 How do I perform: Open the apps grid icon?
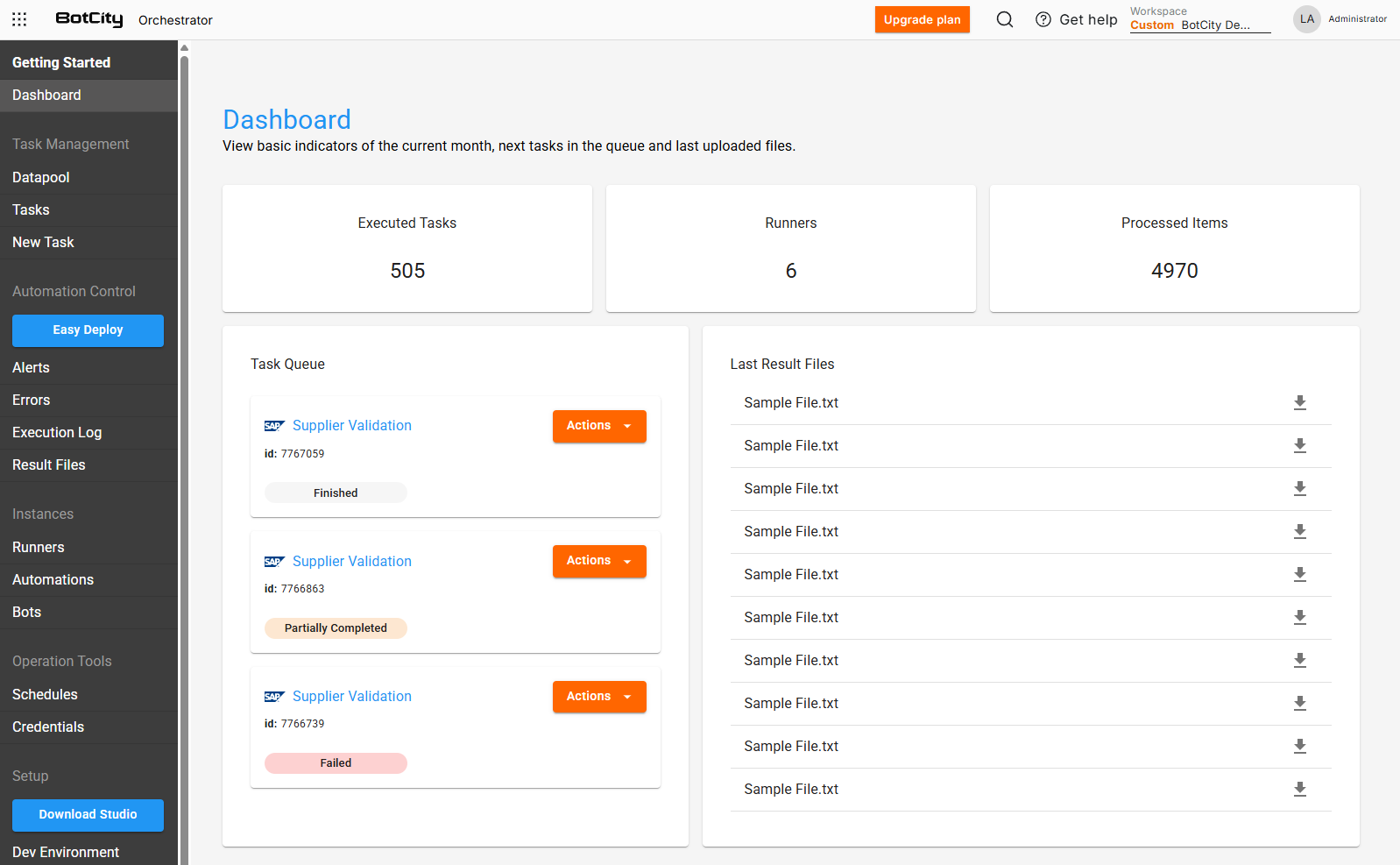[19, 19]
